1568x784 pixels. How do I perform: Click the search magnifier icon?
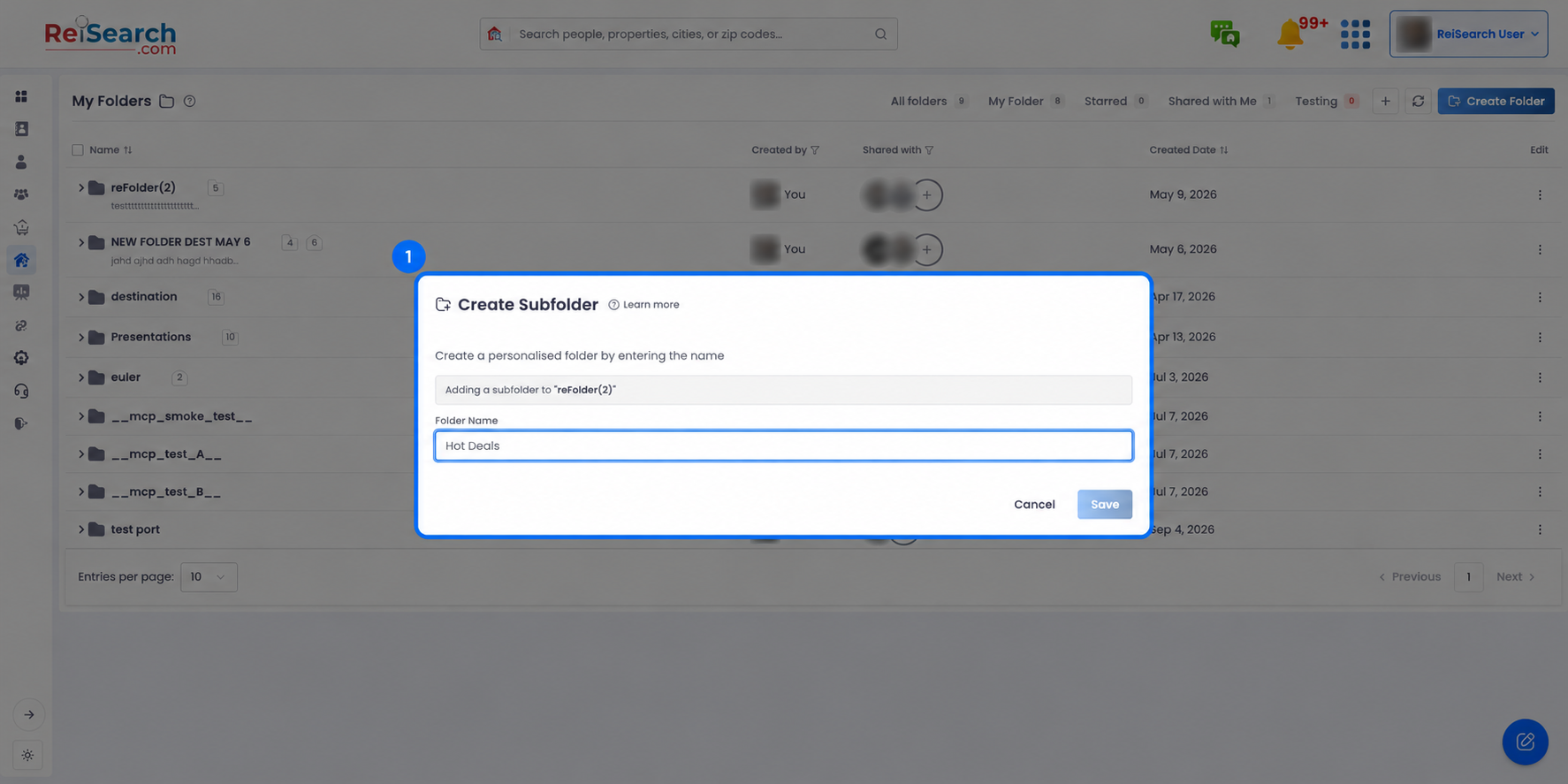click(x=880, y=34)
